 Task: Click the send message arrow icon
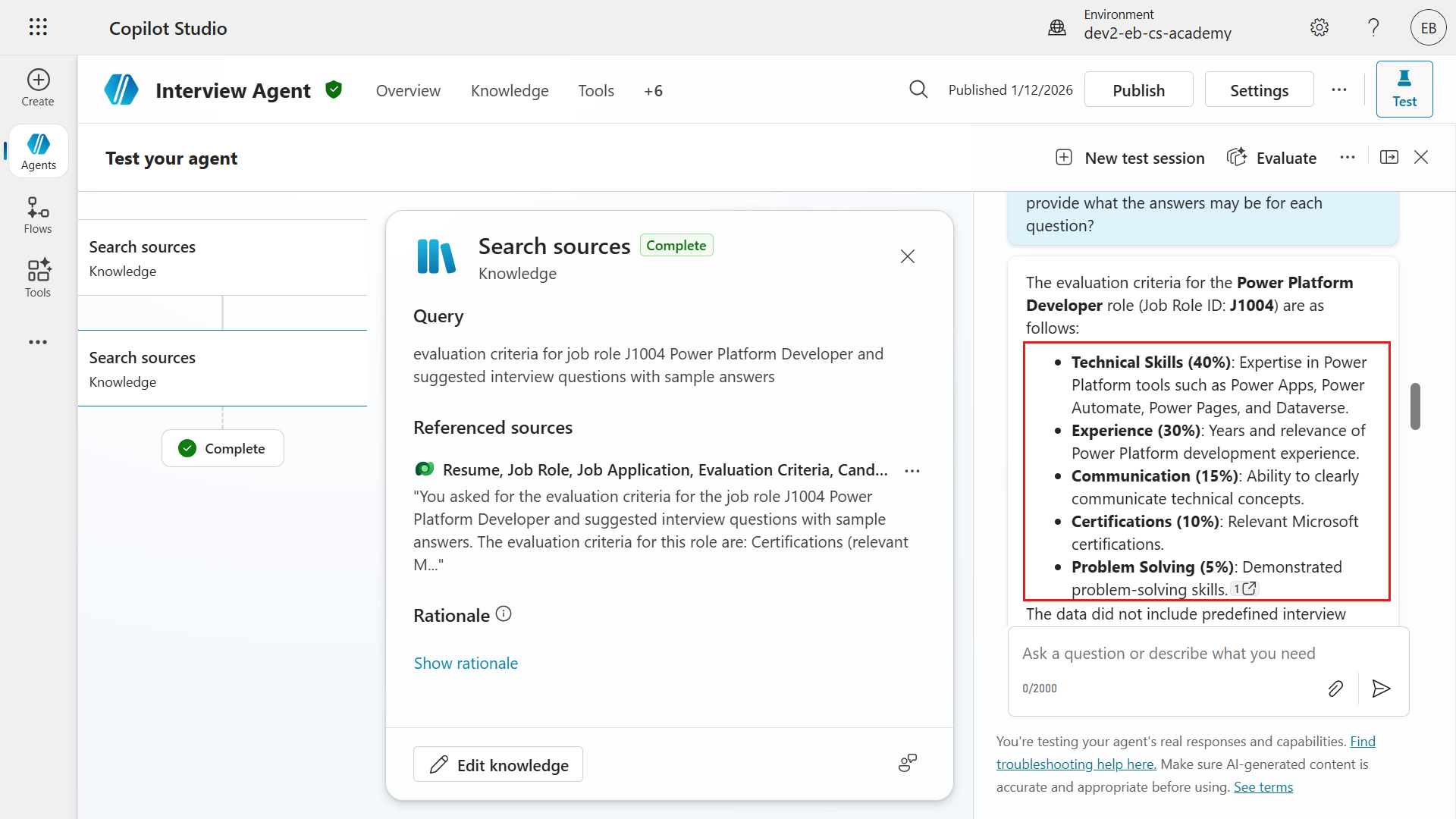(x=1381, y=689)
